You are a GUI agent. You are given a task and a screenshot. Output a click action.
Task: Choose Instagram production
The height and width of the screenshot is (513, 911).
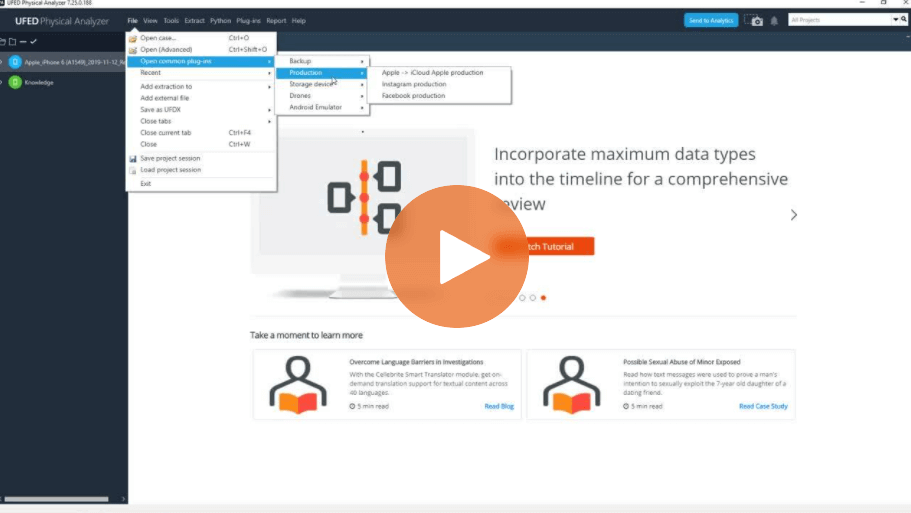tap(414, 84)
